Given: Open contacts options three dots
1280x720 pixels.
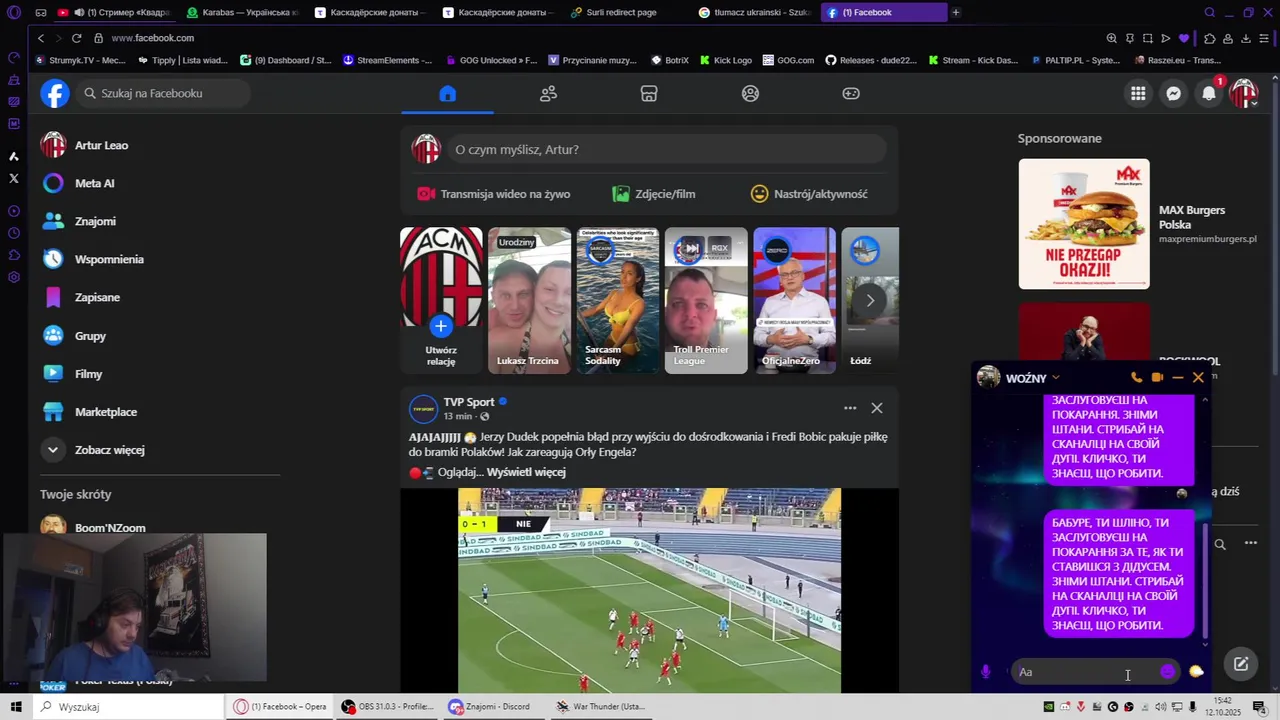Looking at the screenshot, I should [1250, 543].
